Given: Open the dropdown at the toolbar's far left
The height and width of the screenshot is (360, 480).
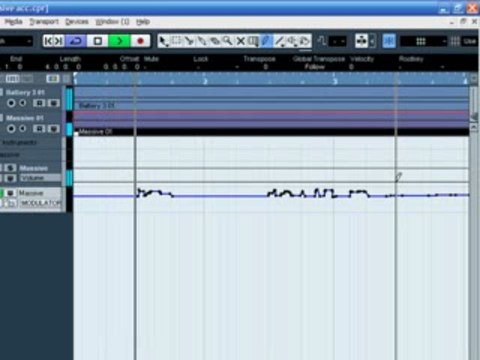Looking at the screenshot, I should [16, 41].
